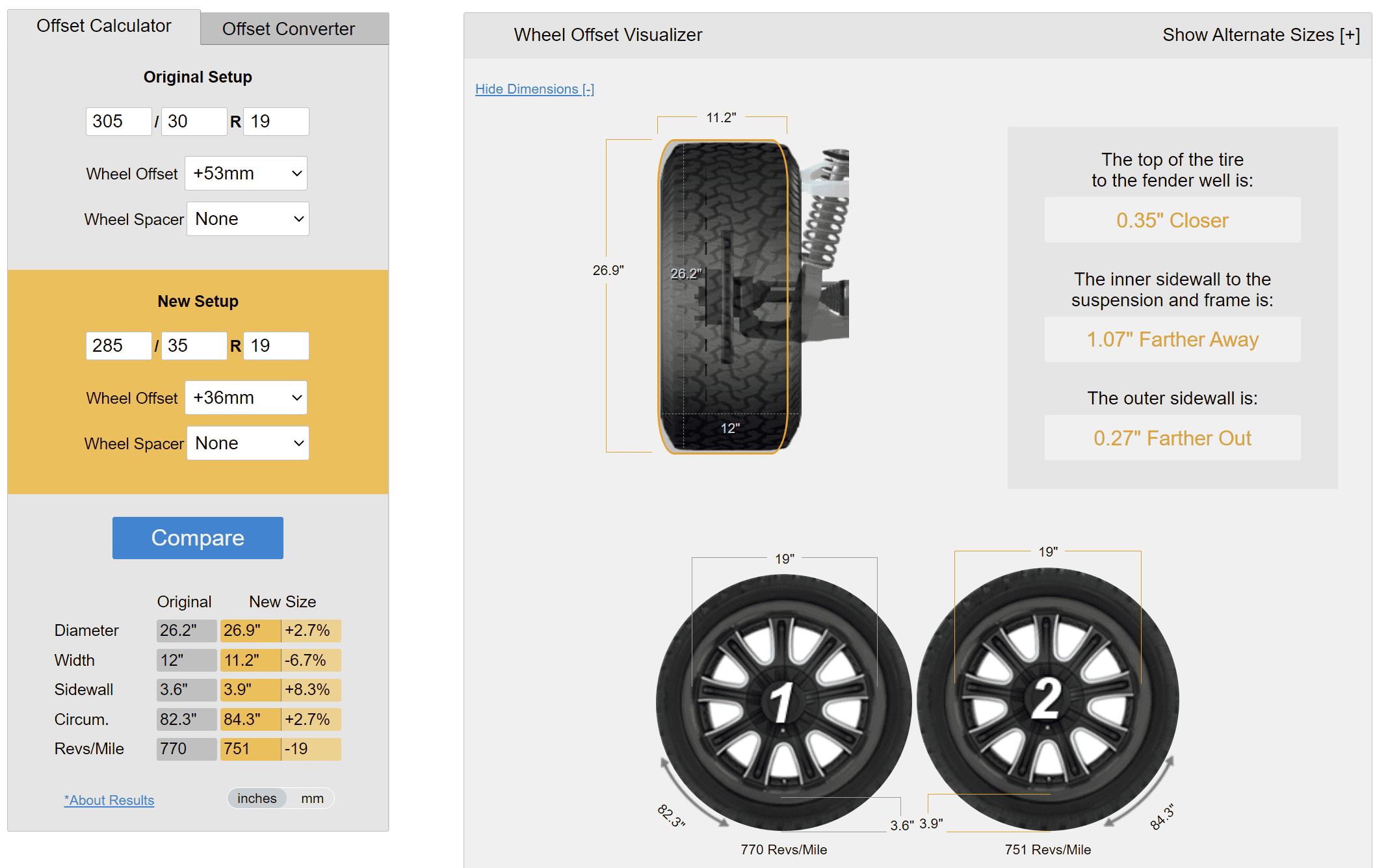Image resolution: width=1388 pixels, height=868 pixels.
Task: Click the 770 Revs/Mile caption
Action: [x=783, y=850]
